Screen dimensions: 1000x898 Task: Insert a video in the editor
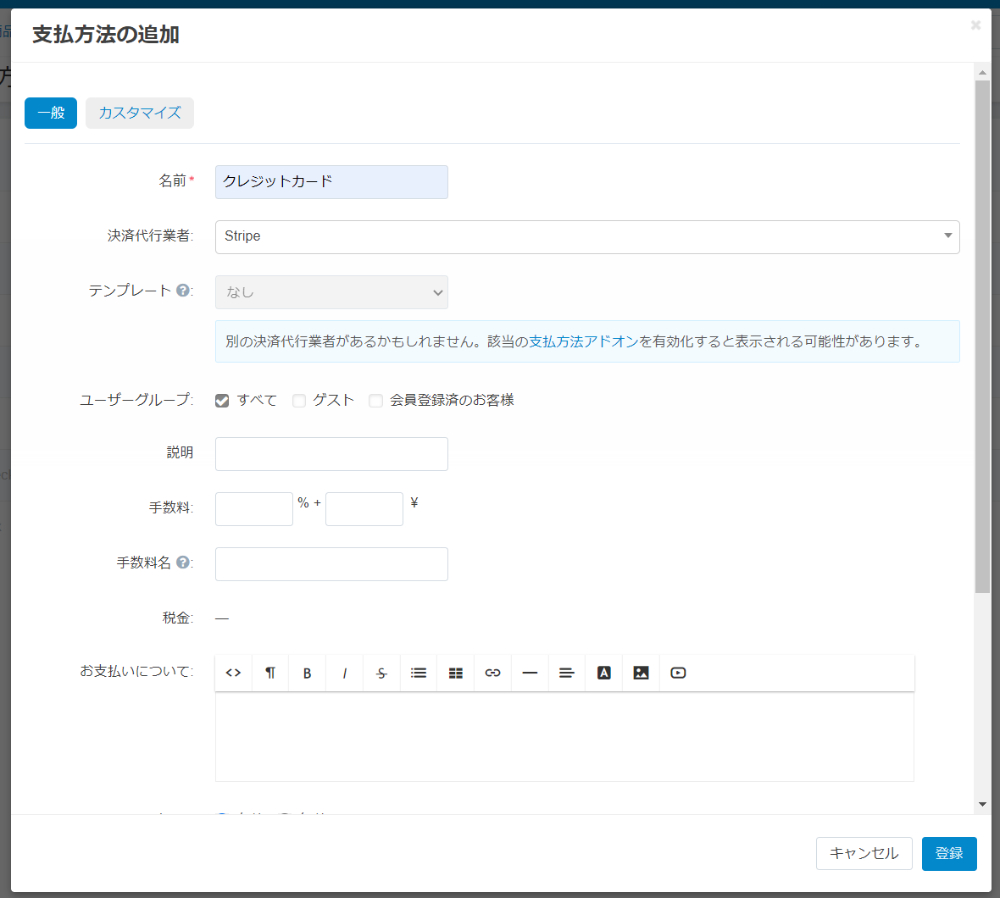tap(678, 673)
